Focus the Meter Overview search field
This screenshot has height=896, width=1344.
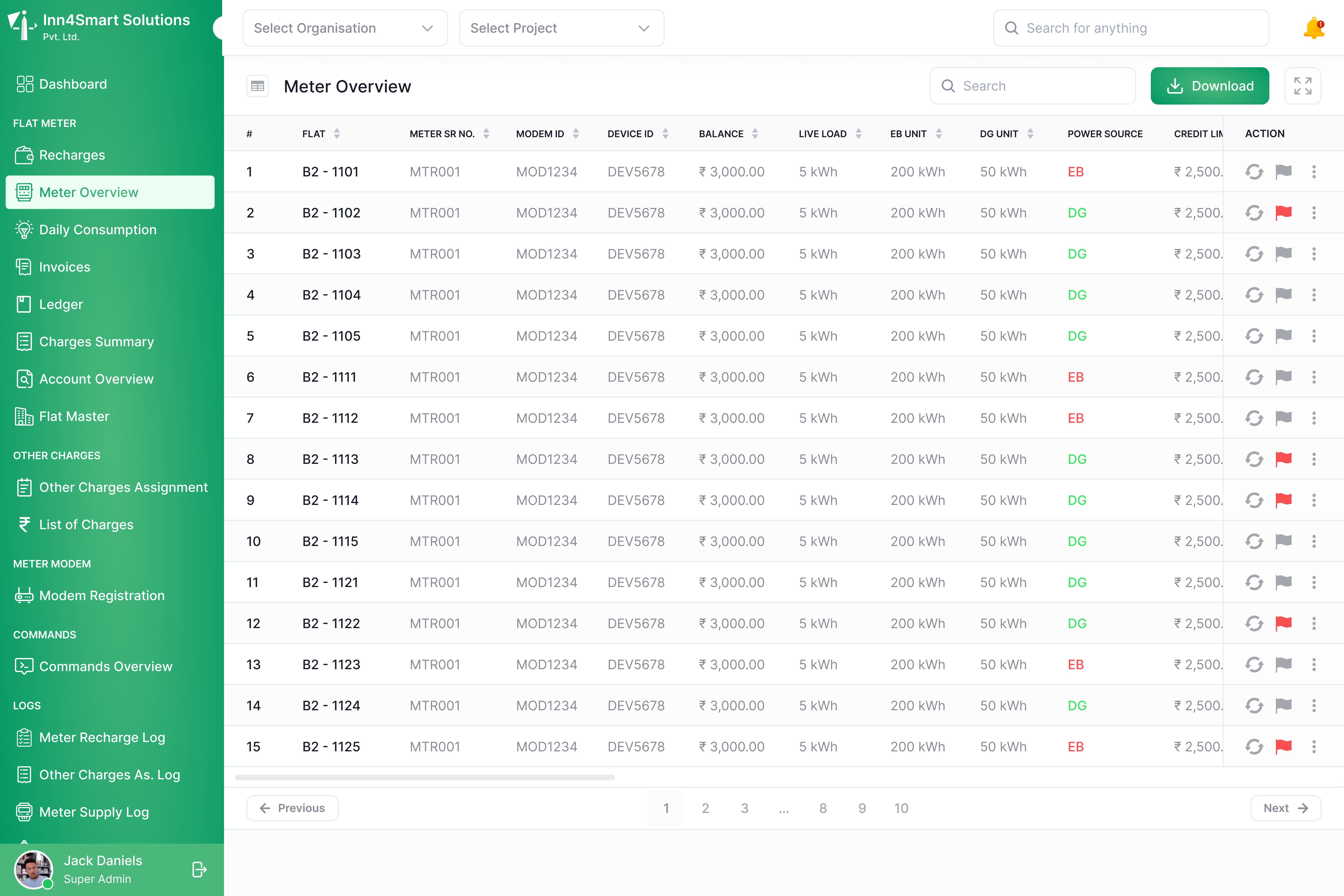click(1032, 86)
